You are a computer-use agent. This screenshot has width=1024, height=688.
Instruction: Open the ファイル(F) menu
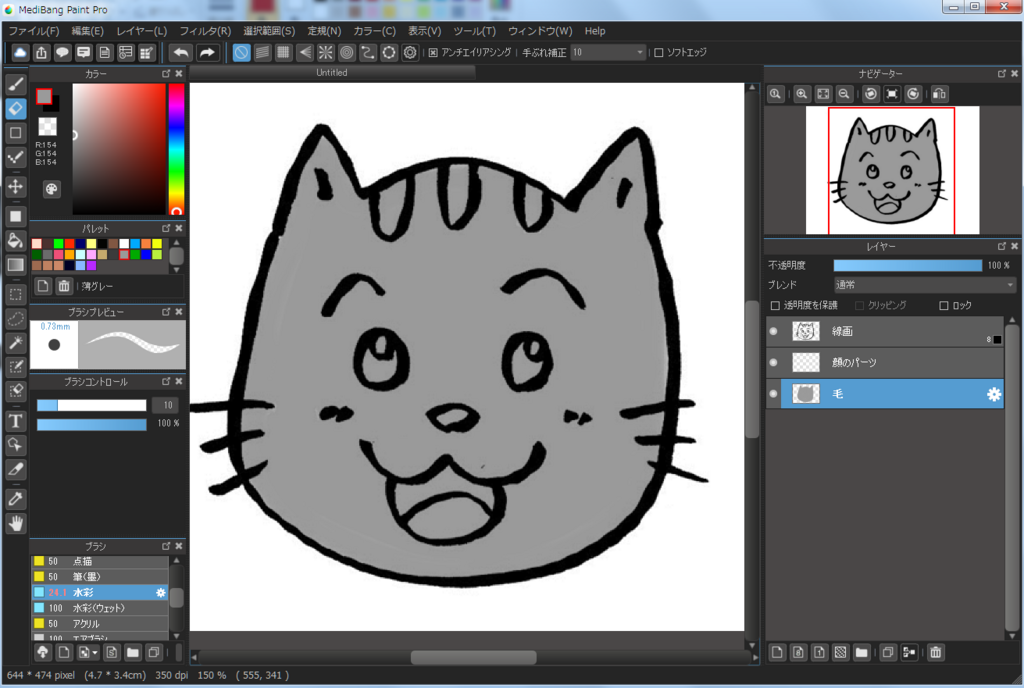[33, 31]
